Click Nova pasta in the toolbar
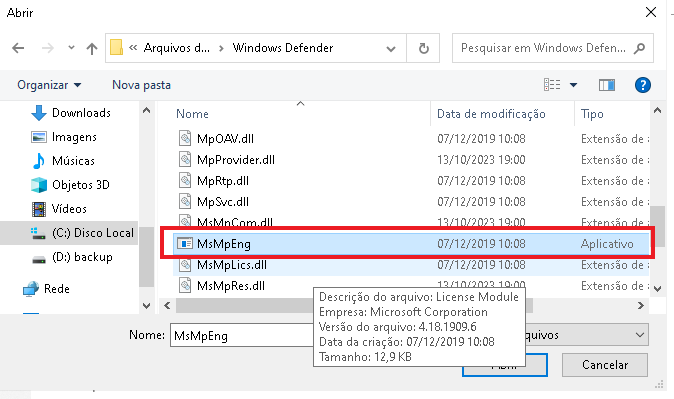This screenshot has height=399, width=674. (x=141, y=85)
